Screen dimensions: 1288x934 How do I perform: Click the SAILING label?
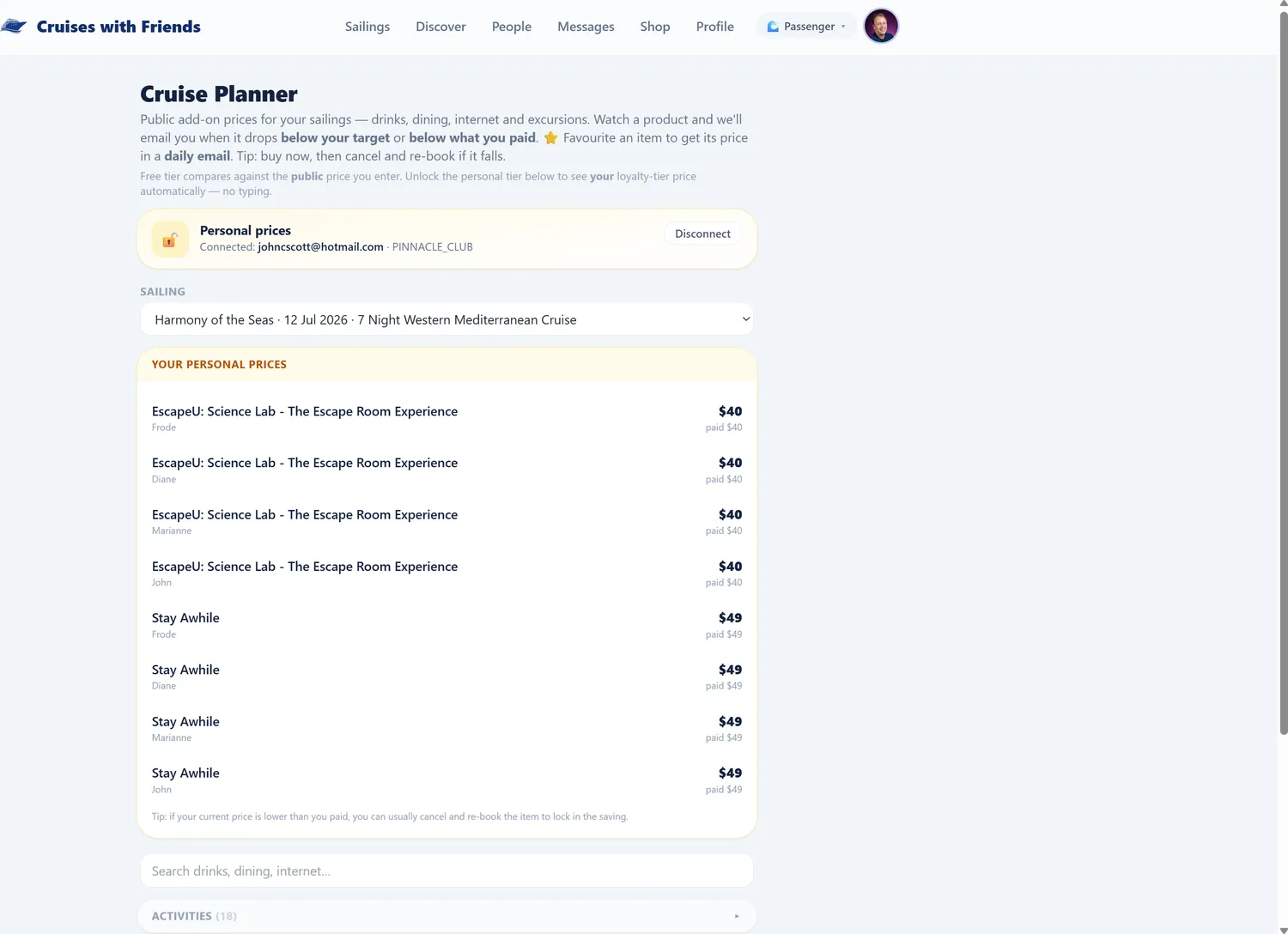click(163, 292)
